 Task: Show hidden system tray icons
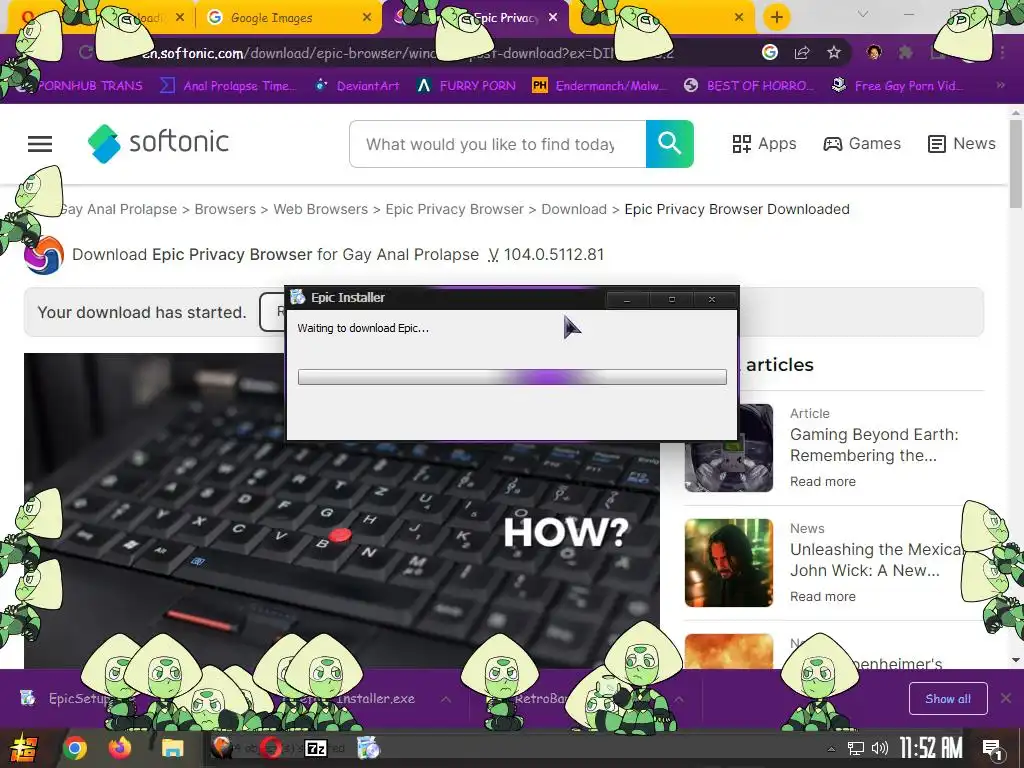tap(831, 749)
